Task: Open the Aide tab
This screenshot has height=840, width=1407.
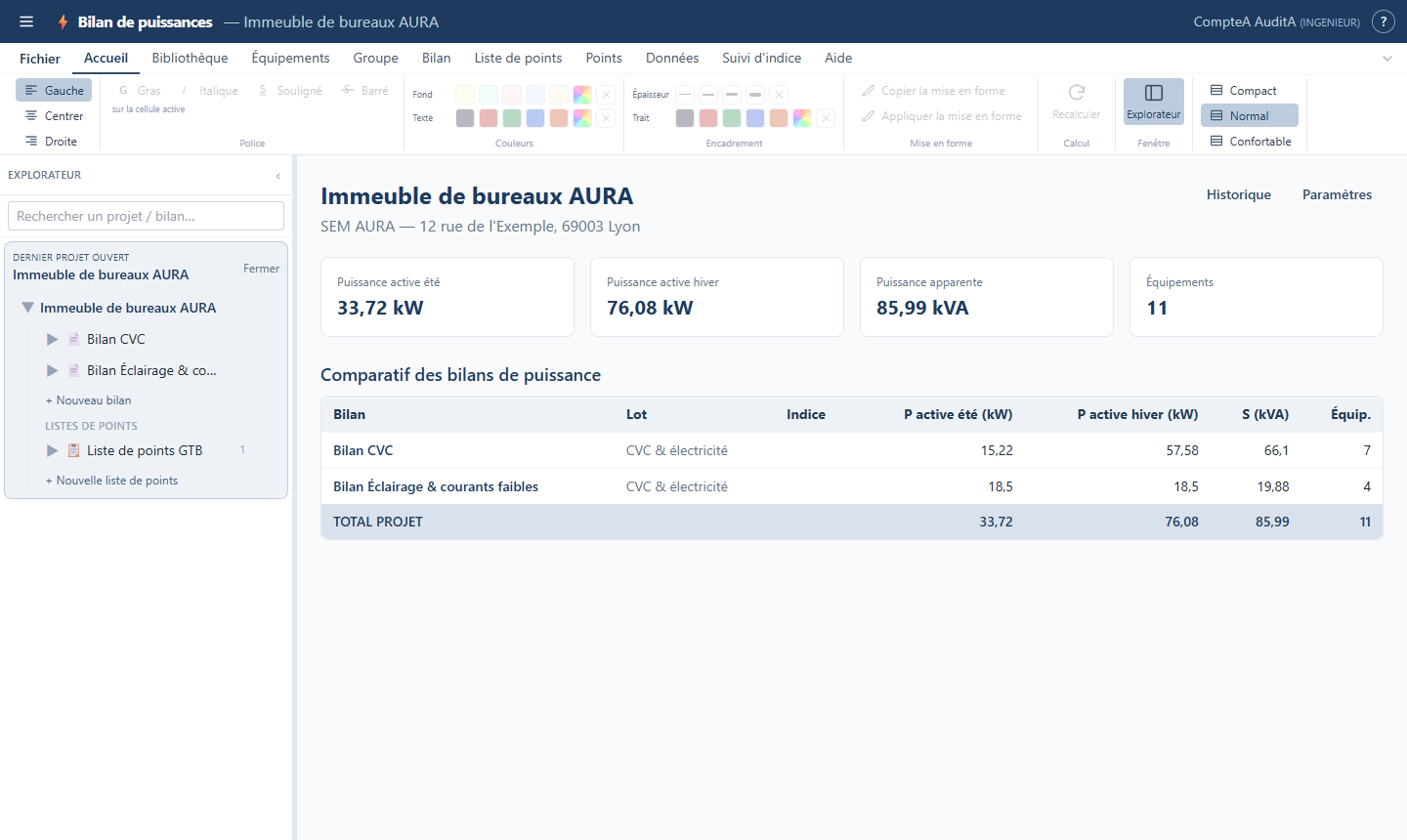Action: pos(838,58)
